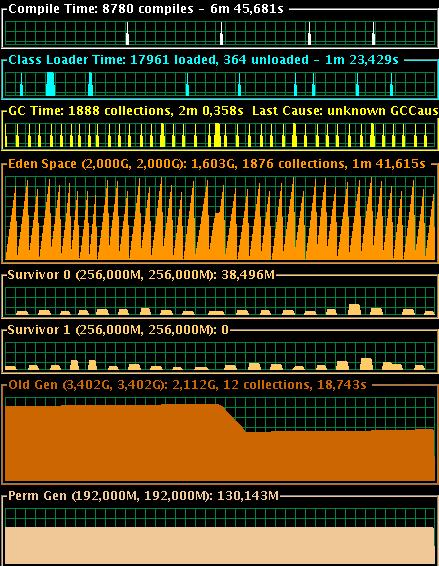Screen dimensions: 439x566
Task: Select the widest cyan bar in Class Loader graph
Action: [x=51, y=84]
